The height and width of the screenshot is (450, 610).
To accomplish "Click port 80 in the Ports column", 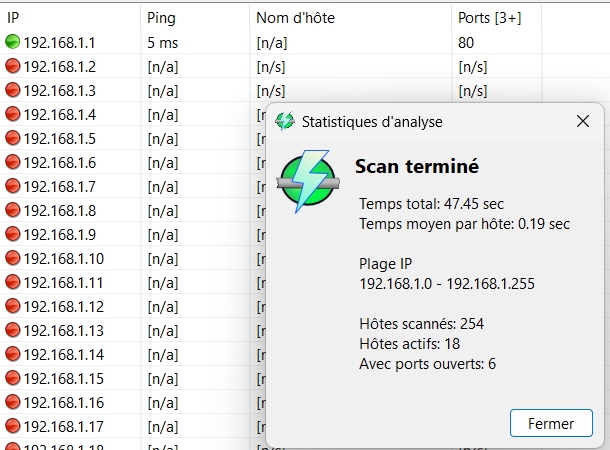I will coord(466,43).
